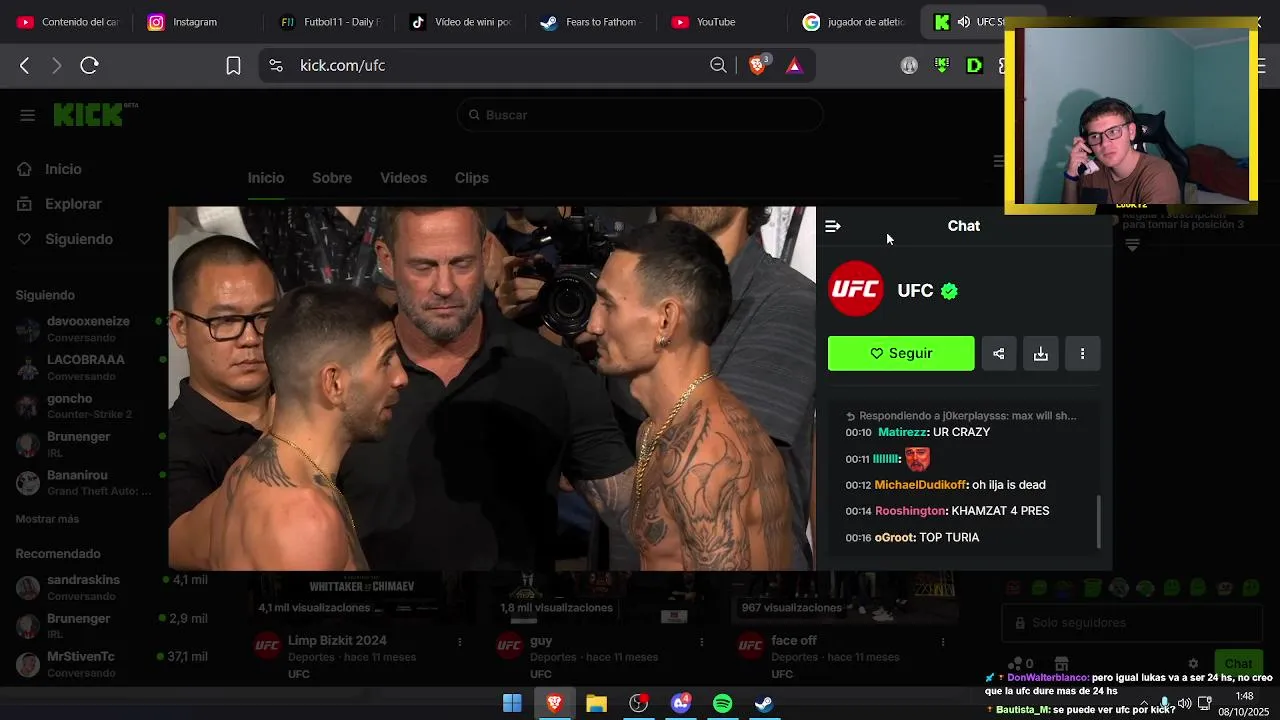Image resolution: width=1280 pixels, height=720 pixels.
Task: Switch to the Clips tab
Action: [472, 178]
